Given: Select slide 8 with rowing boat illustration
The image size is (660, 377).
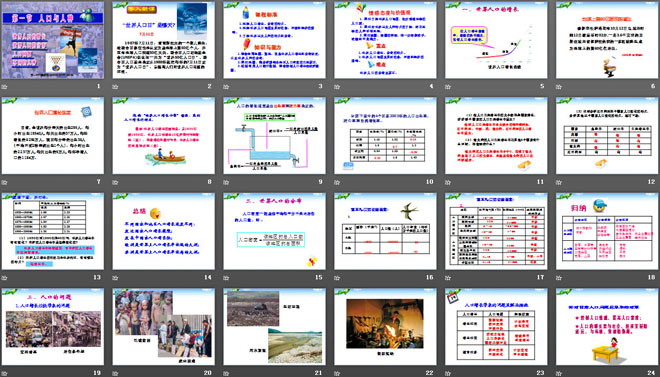Looking at the screenshot, I should pyautogui.click(x=163, y=136).
